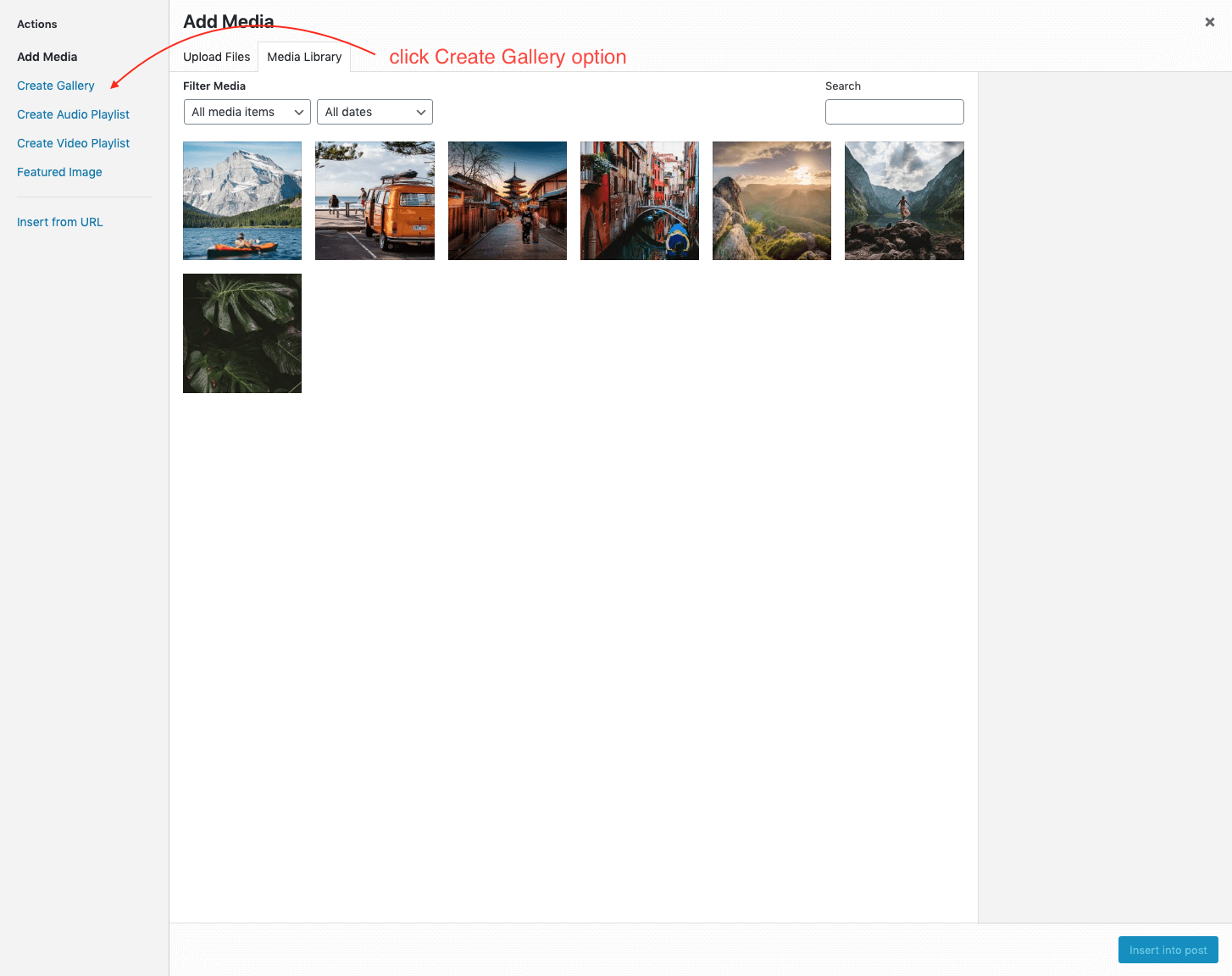Select the orange camper van photo
1232x976 pixels.
pos(375,201)
